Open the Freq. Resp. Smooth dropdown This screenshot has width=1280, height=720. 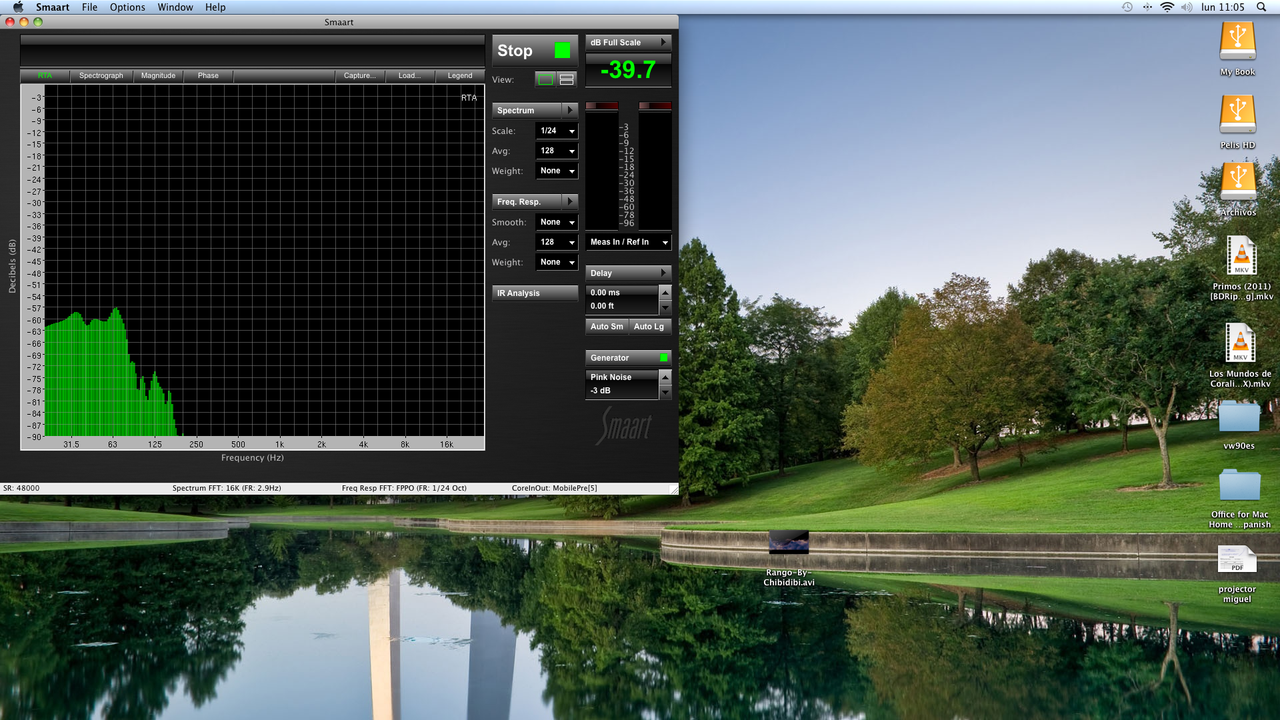tap(557, 222)
